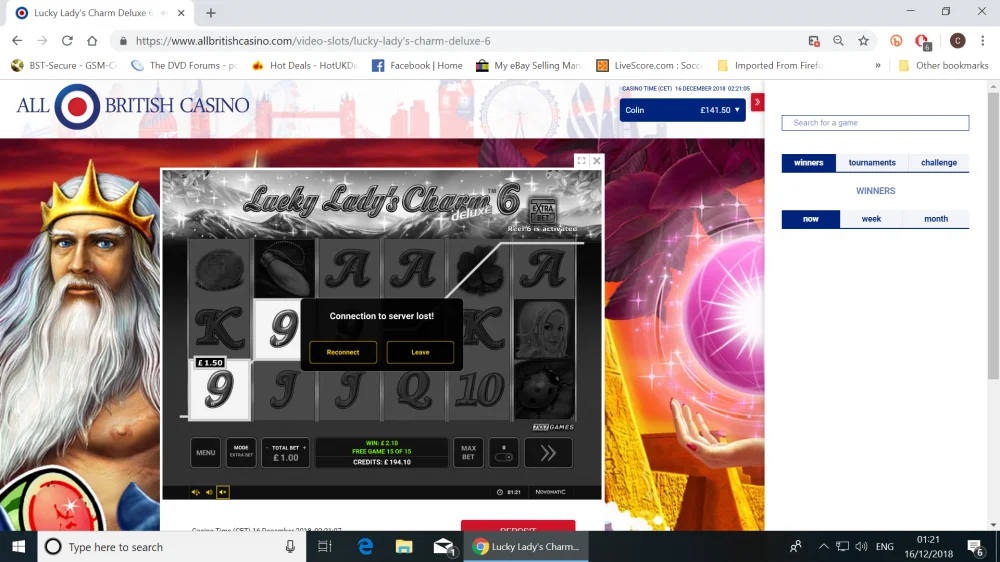The height and width of the screenshot is (562, 1000).
Task: Close the game window with X
Action: coord(596,161)
